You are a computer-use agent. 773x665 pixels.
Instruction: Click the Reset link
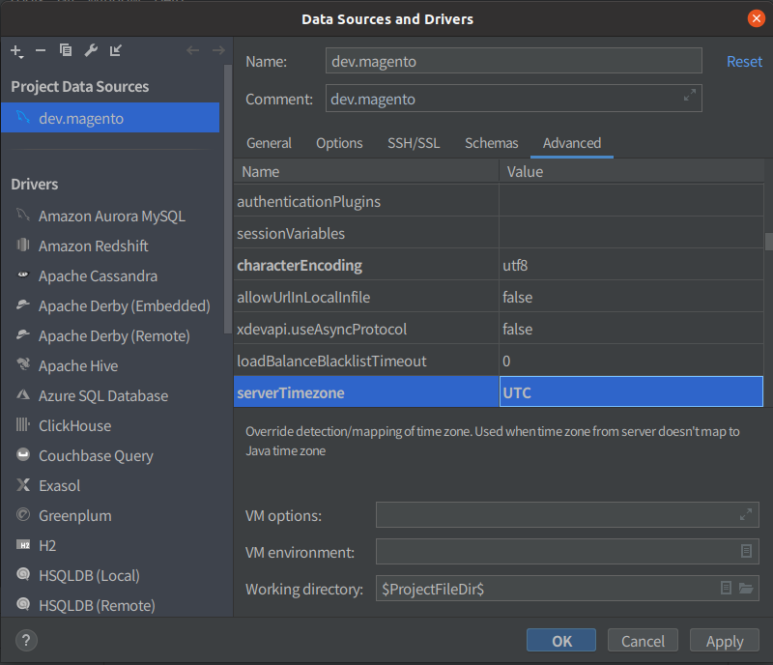click(x=744, y=62)
